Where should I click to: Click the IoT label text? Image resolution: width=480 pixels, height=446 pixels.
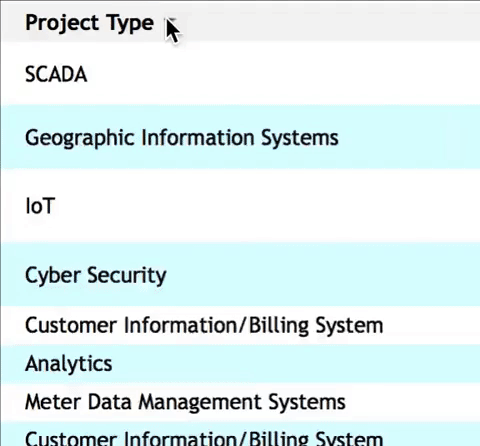(40, 206)
